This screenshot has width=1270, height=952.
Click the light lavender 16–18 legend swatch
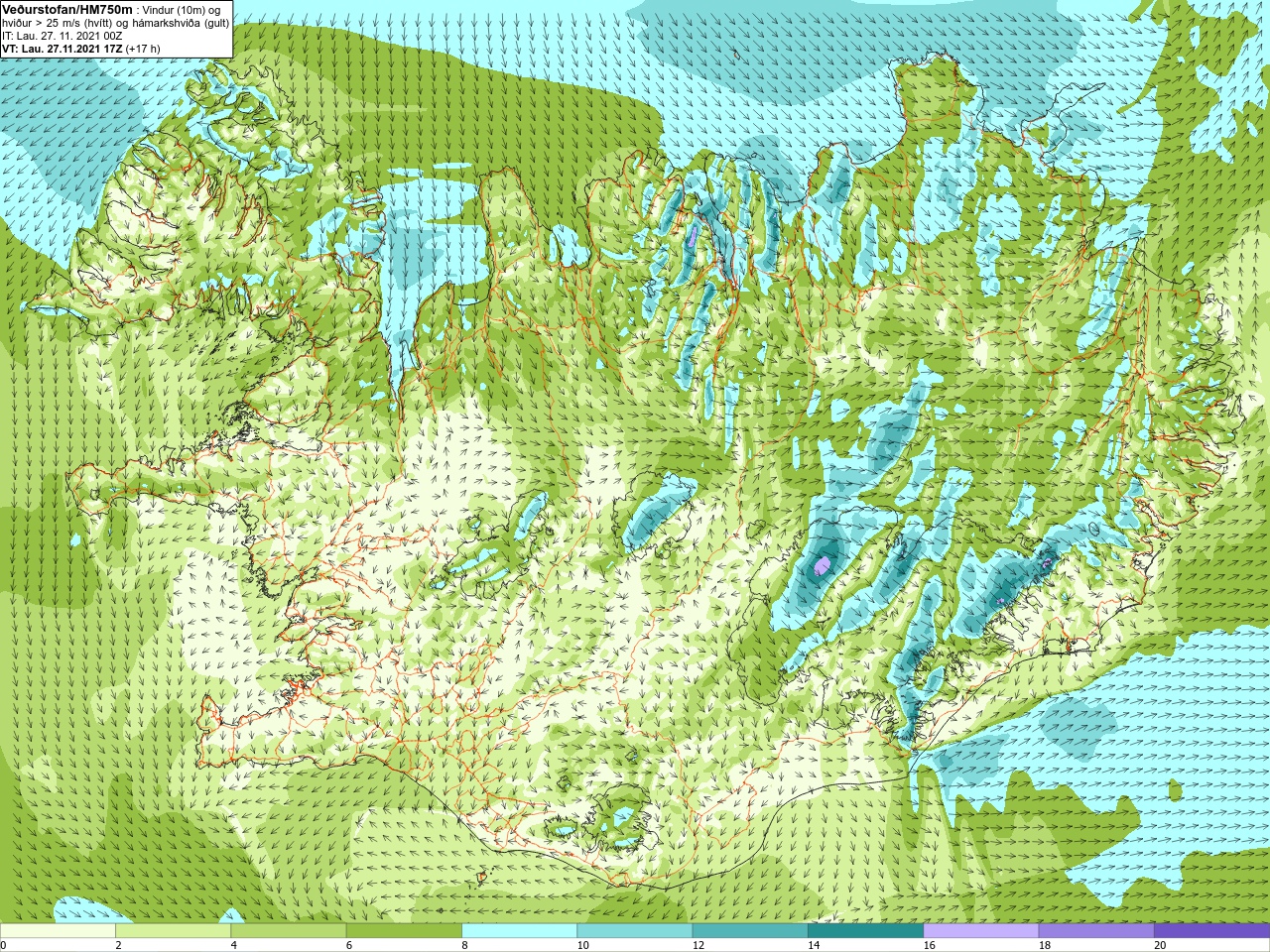click(980, 931)
